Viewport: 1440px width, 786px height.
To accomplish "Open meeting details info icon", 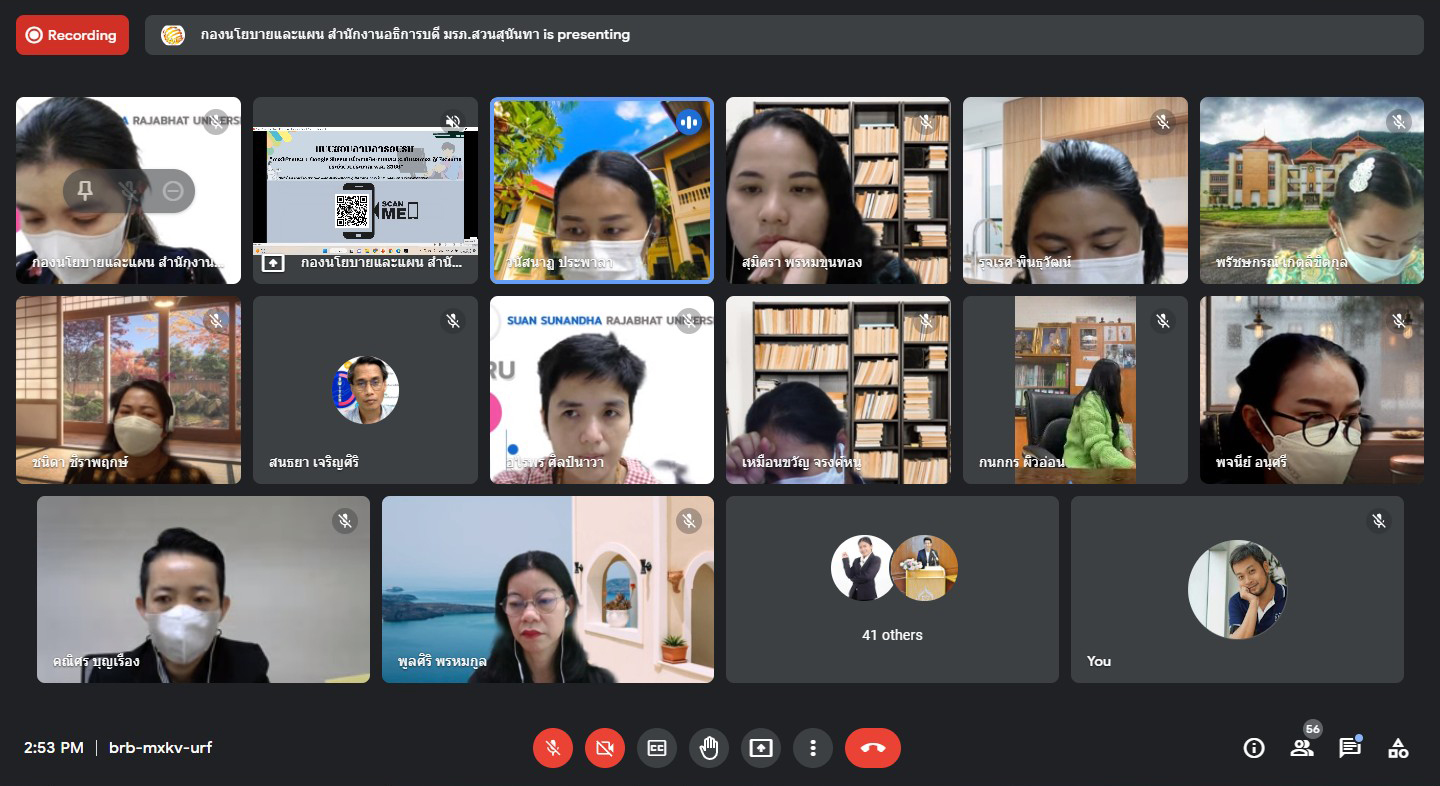I will 1254,748.
